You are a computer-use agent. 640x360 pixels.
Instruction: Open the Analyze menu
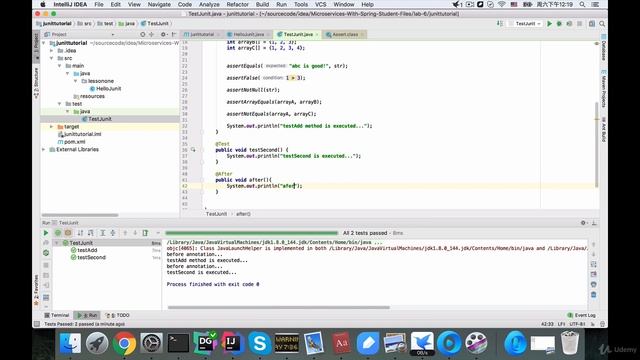pos(209,4)
